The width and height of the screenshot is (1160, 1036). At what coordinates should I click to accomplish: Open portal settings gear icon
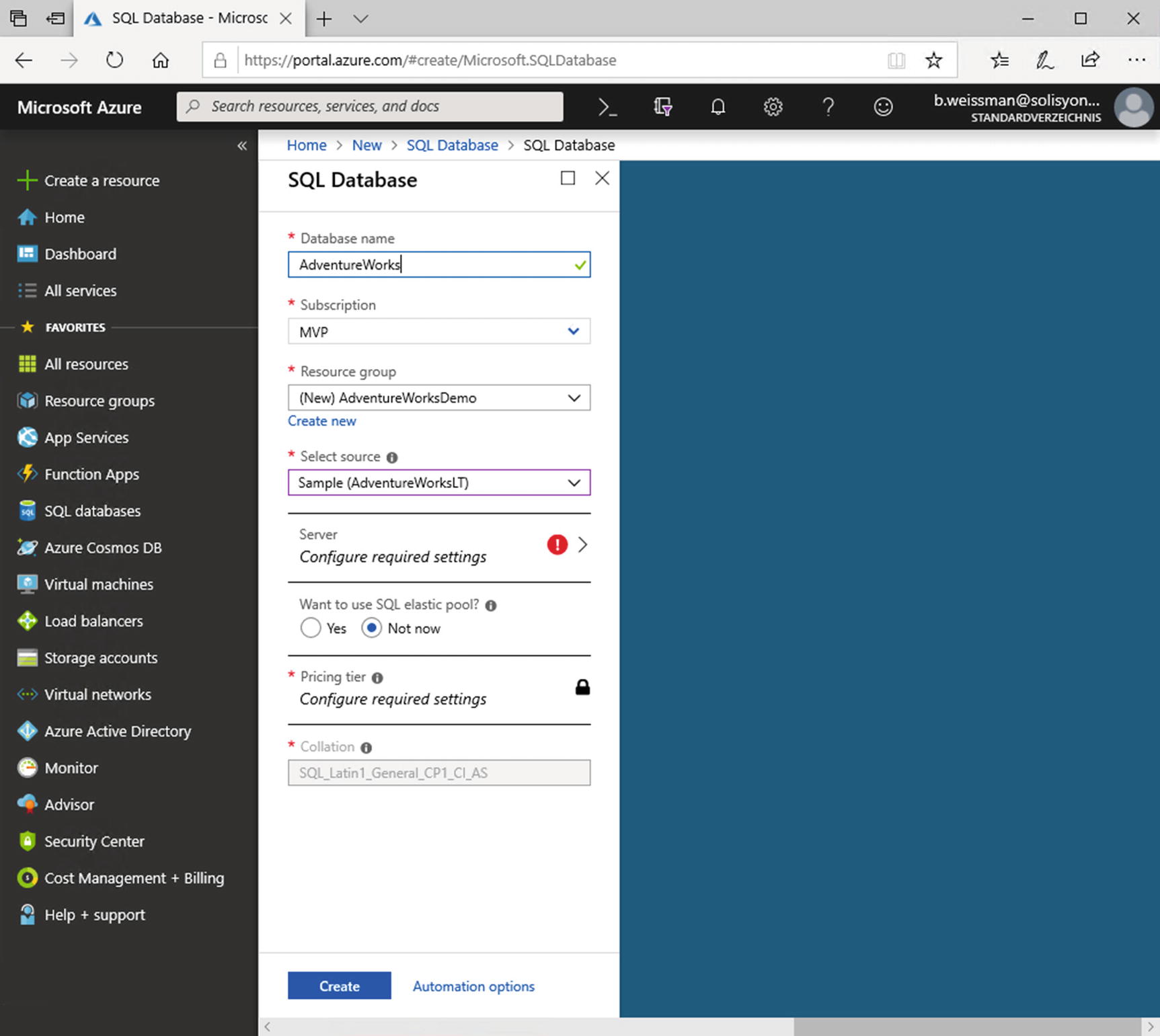click(773, 107)
